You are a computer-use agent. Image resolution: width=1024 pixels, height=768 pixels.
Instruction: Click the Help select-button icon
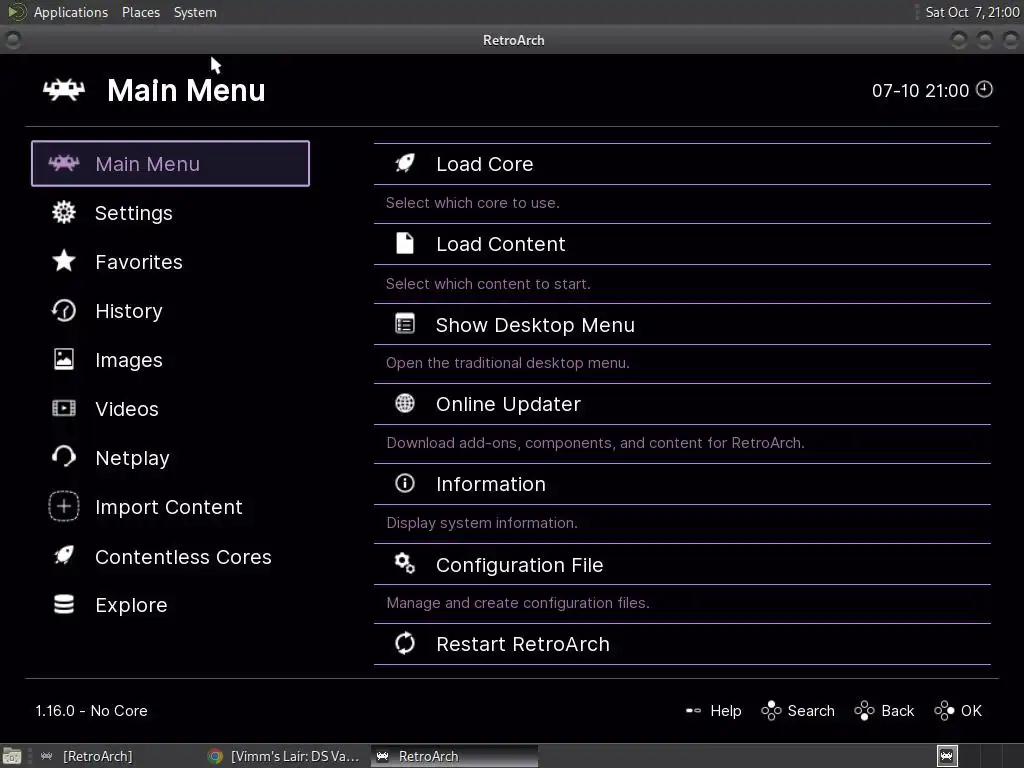pyautogui.click(x=694, y=711)
